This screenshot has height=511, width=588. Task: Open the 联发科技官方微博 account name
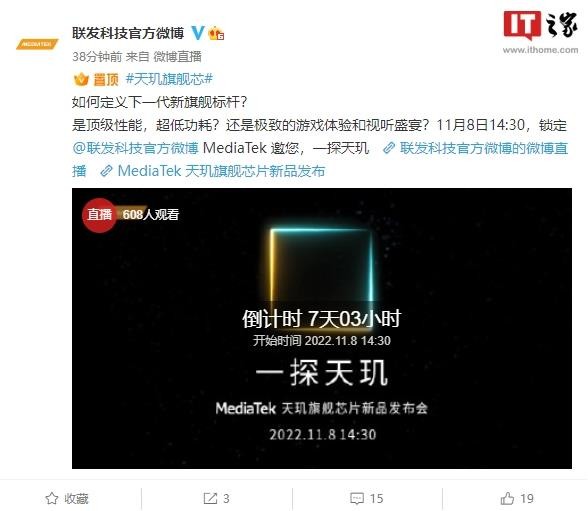[x=128, y=33]
